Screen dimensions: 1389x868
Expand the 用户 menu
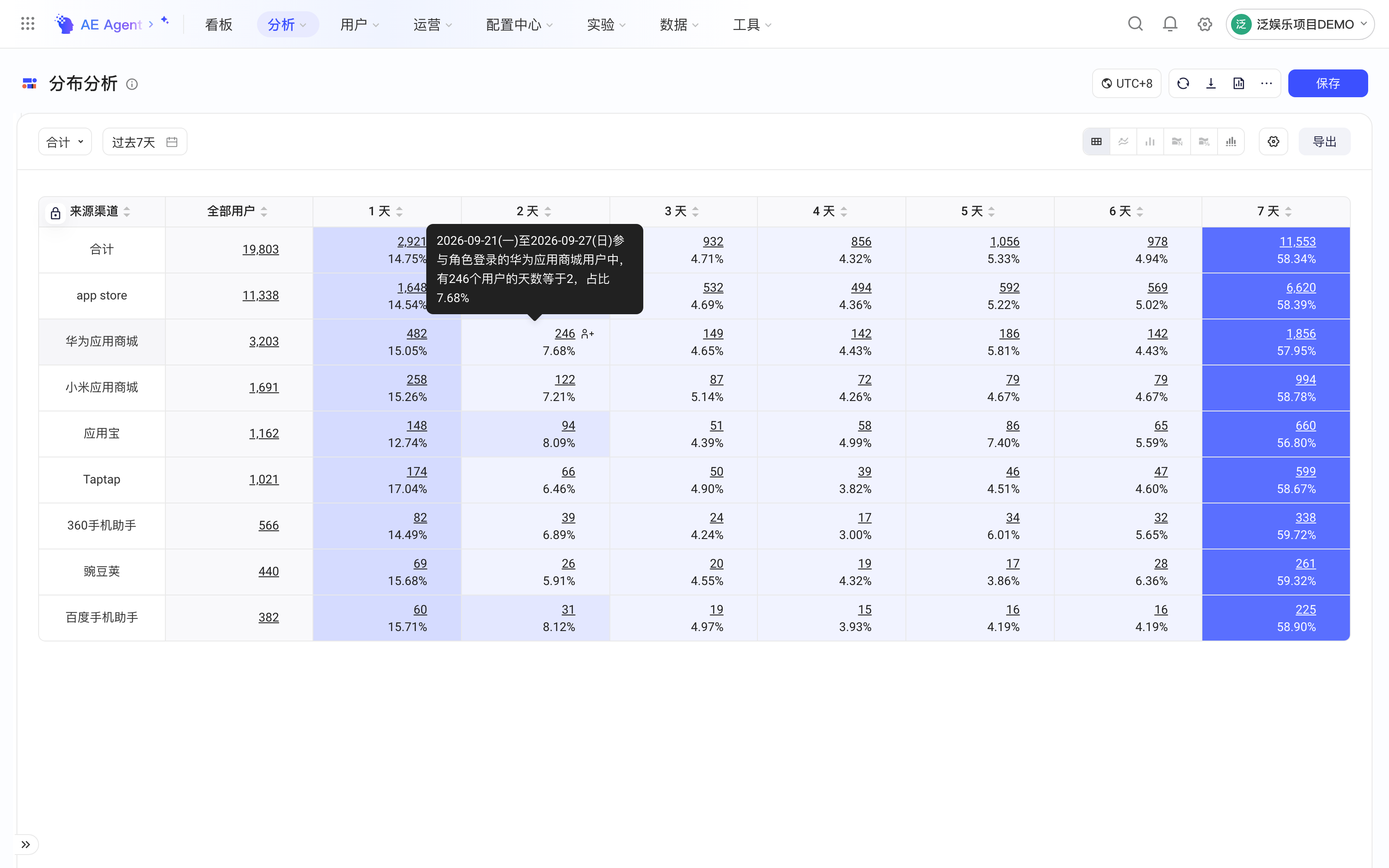[x=360, y=24]
